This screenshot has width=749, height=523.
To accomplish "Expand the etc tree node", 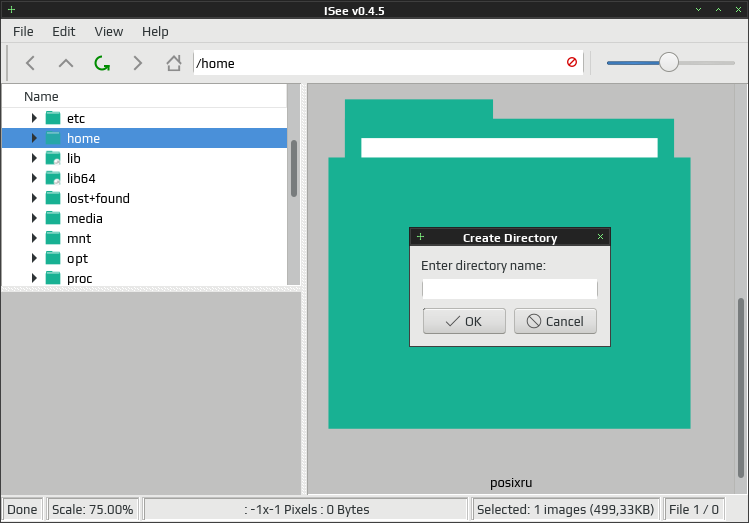I will pos(34,118).
